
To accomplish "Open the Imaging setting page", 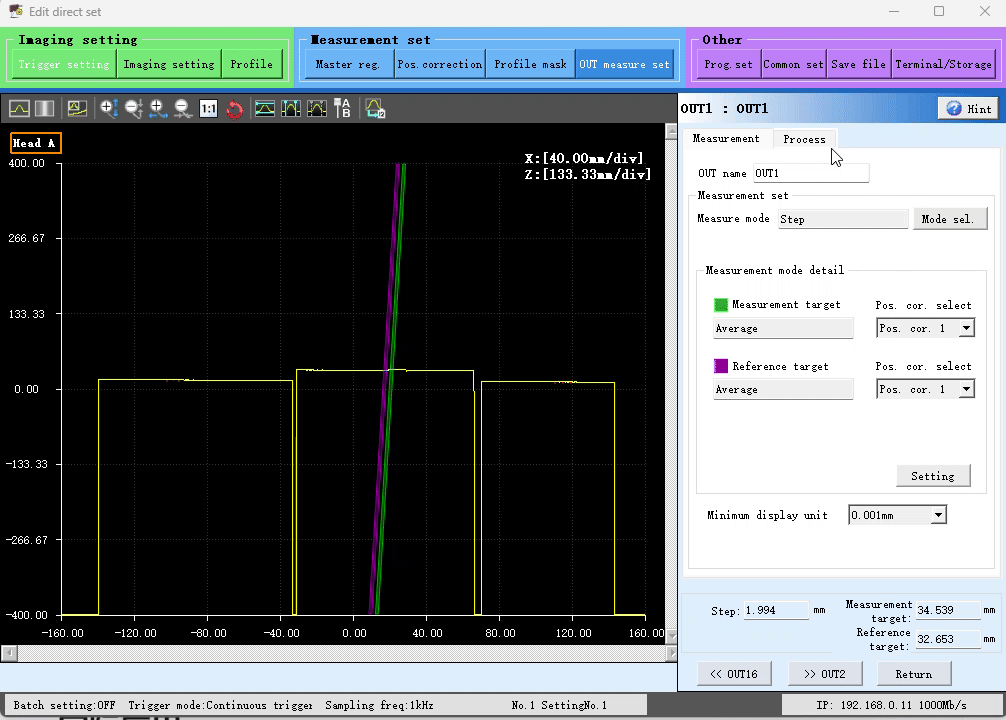I will pos(169,64).
